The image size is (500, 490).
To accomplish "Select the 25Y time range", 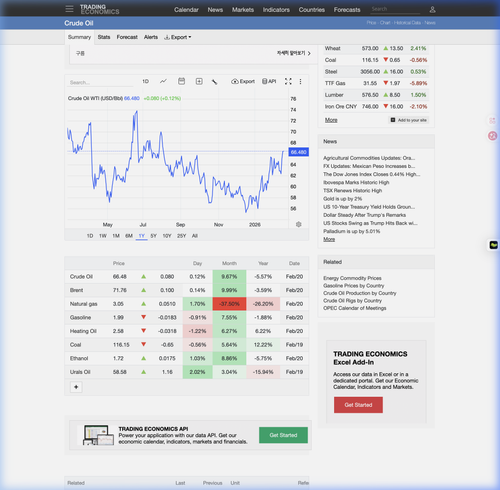I will [181, 236].
